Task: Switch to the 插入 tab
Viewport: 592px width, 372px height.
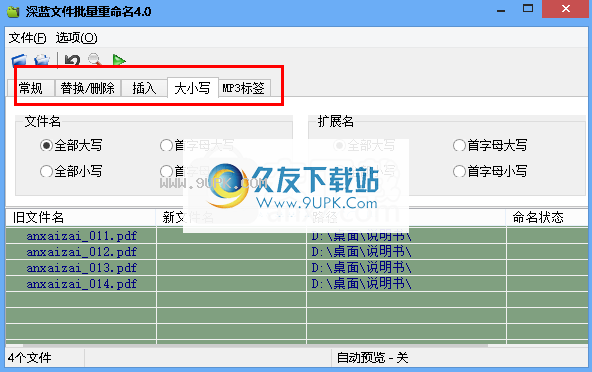Action: 144,88
